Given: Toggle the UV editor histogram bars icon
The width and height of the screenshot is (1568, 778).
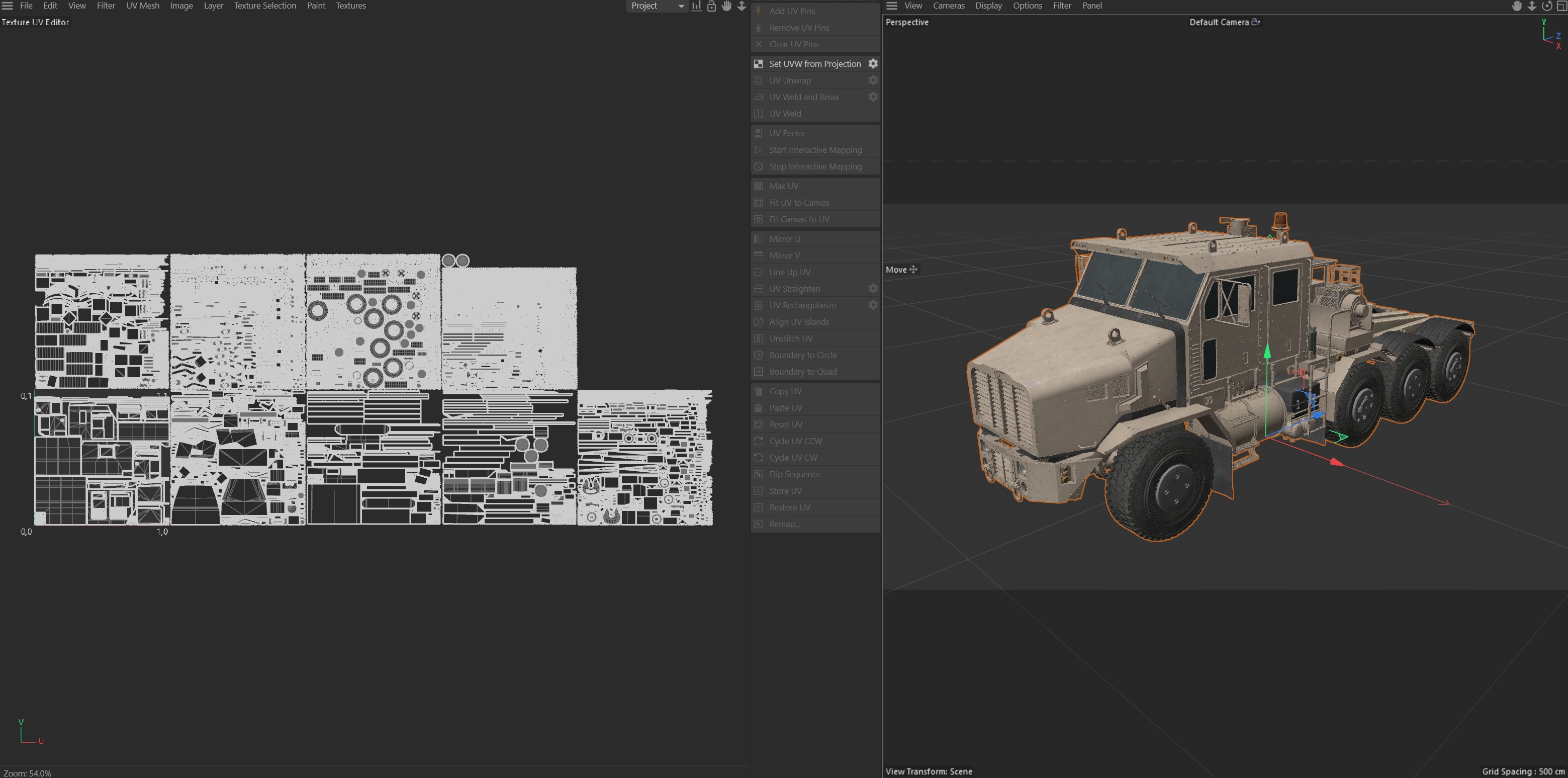Looking at the screenshot, I should [696, 6].
